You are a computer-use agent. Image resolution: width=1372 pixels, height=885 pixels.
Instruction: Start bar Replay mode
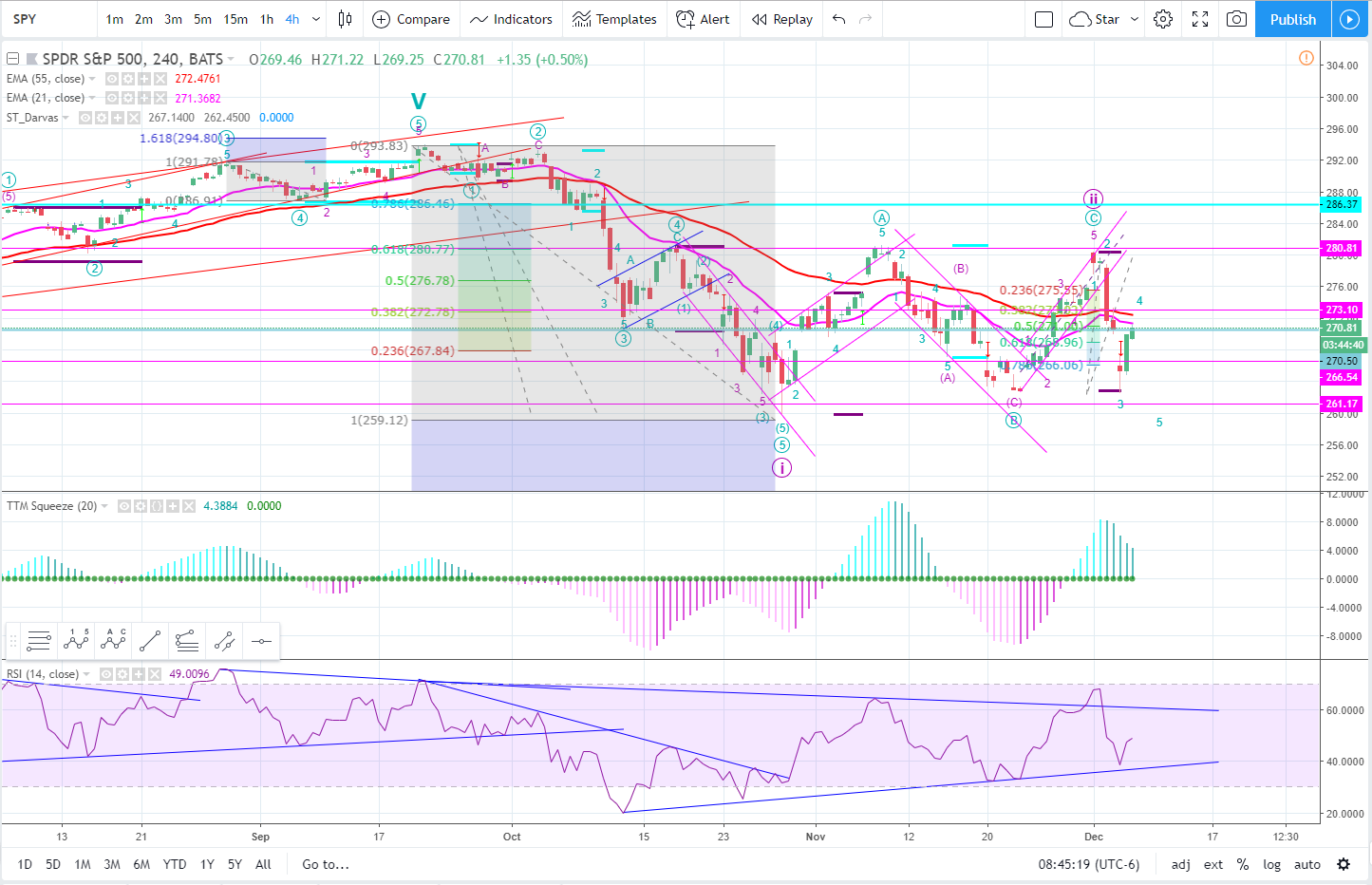(782, 19)
